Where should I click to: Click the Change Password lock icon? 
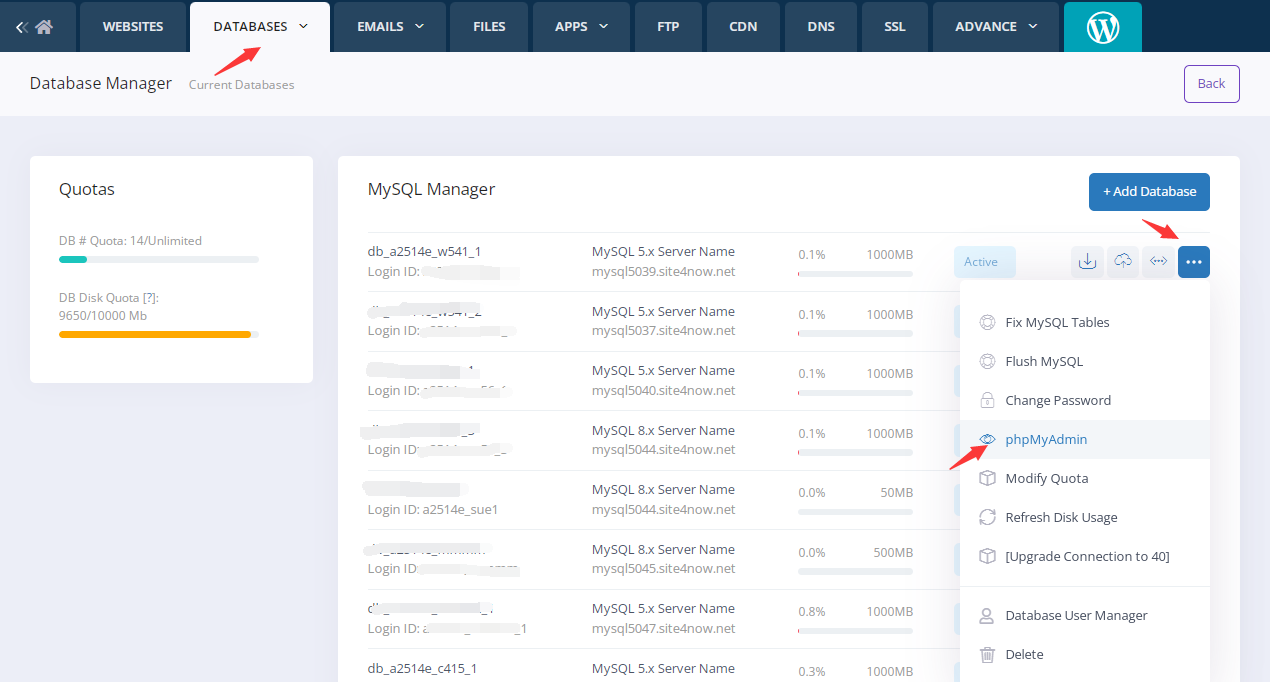tap(987, 400)
